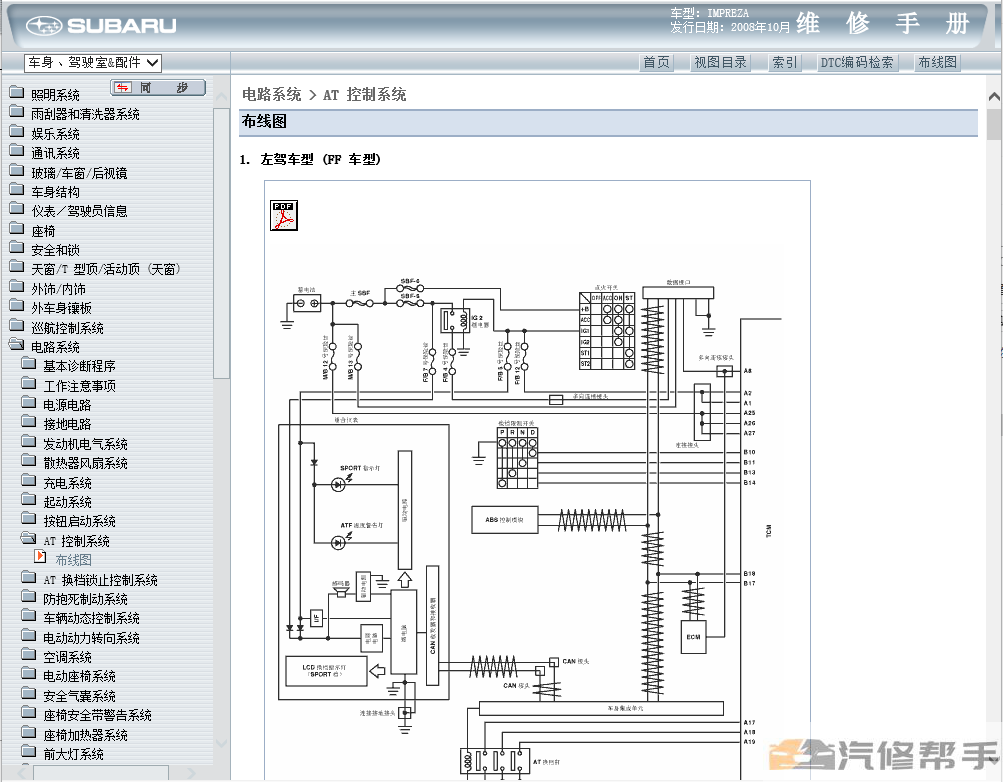This screenshot has height=782, width=1003.
Task: Open the 车身结构 folder icon
Action: (x=17, y=190)
